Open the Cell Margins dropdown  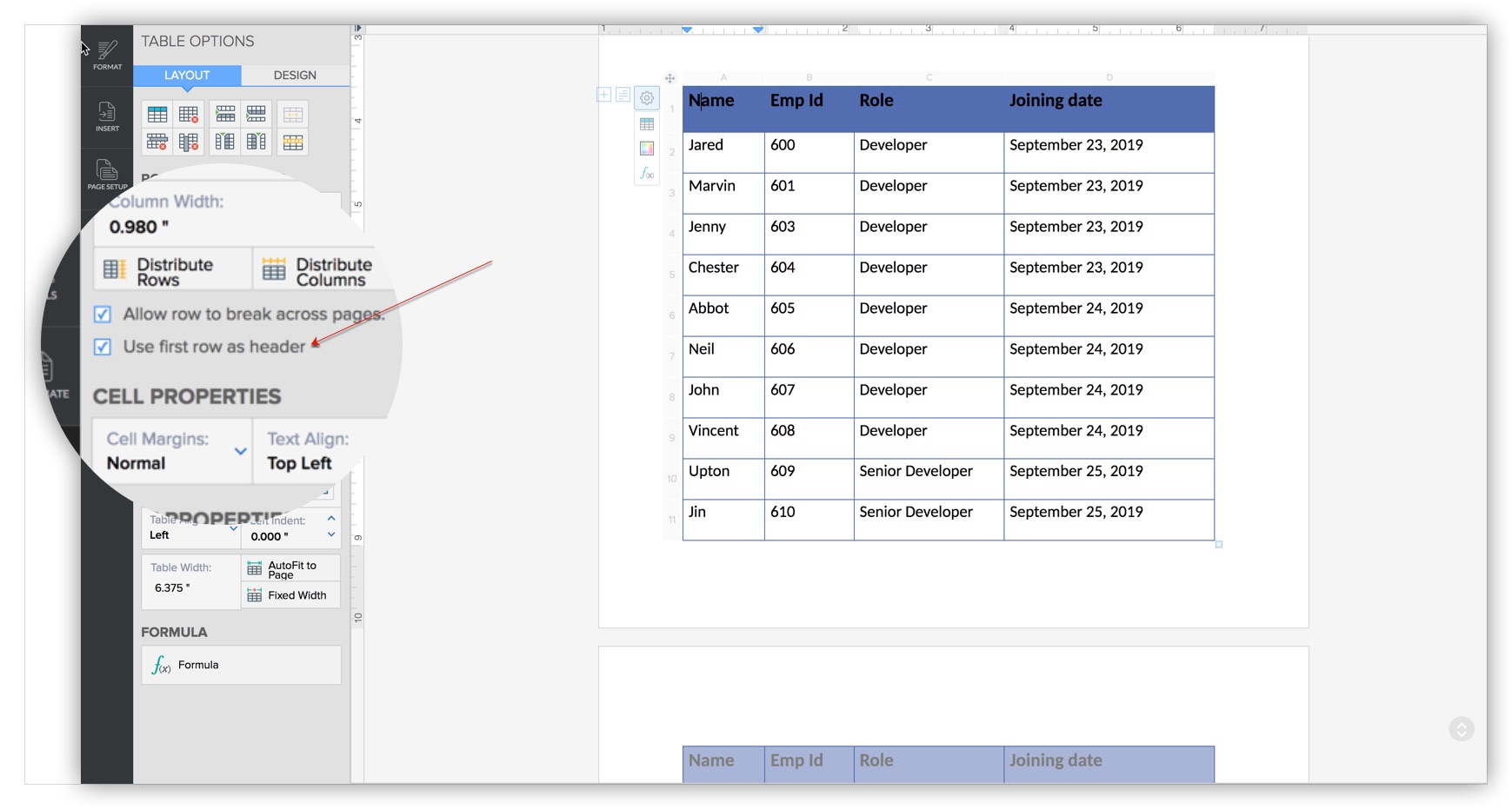[x=240, y=451]
